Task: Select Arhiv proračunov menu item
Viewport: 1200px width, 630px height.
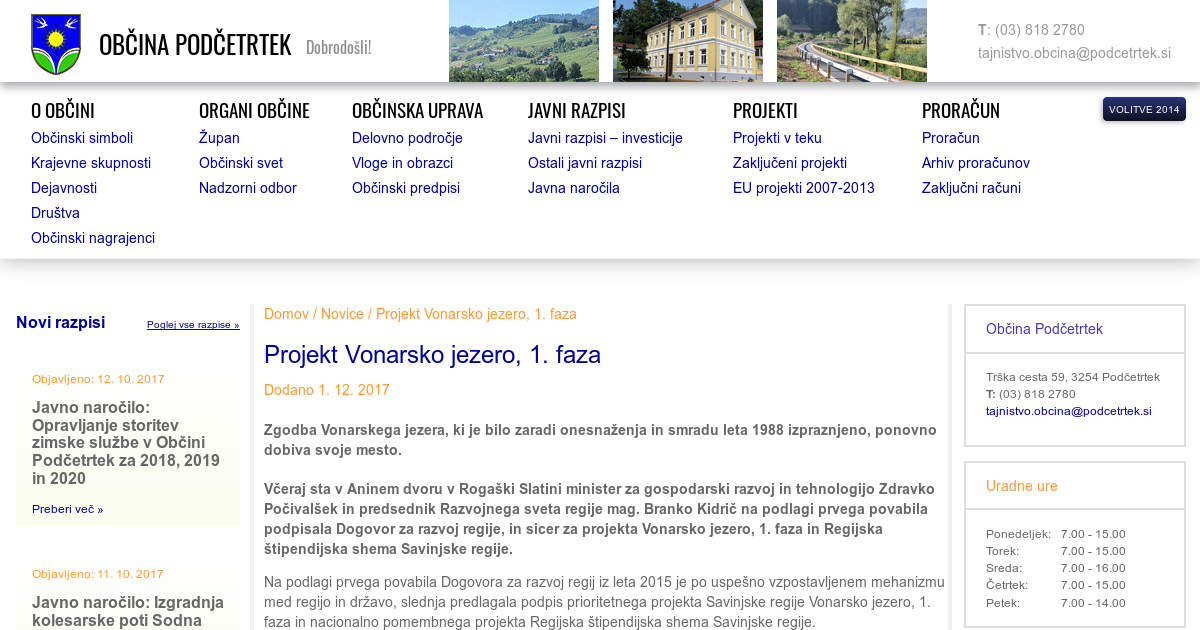Action: pos(975,163)
